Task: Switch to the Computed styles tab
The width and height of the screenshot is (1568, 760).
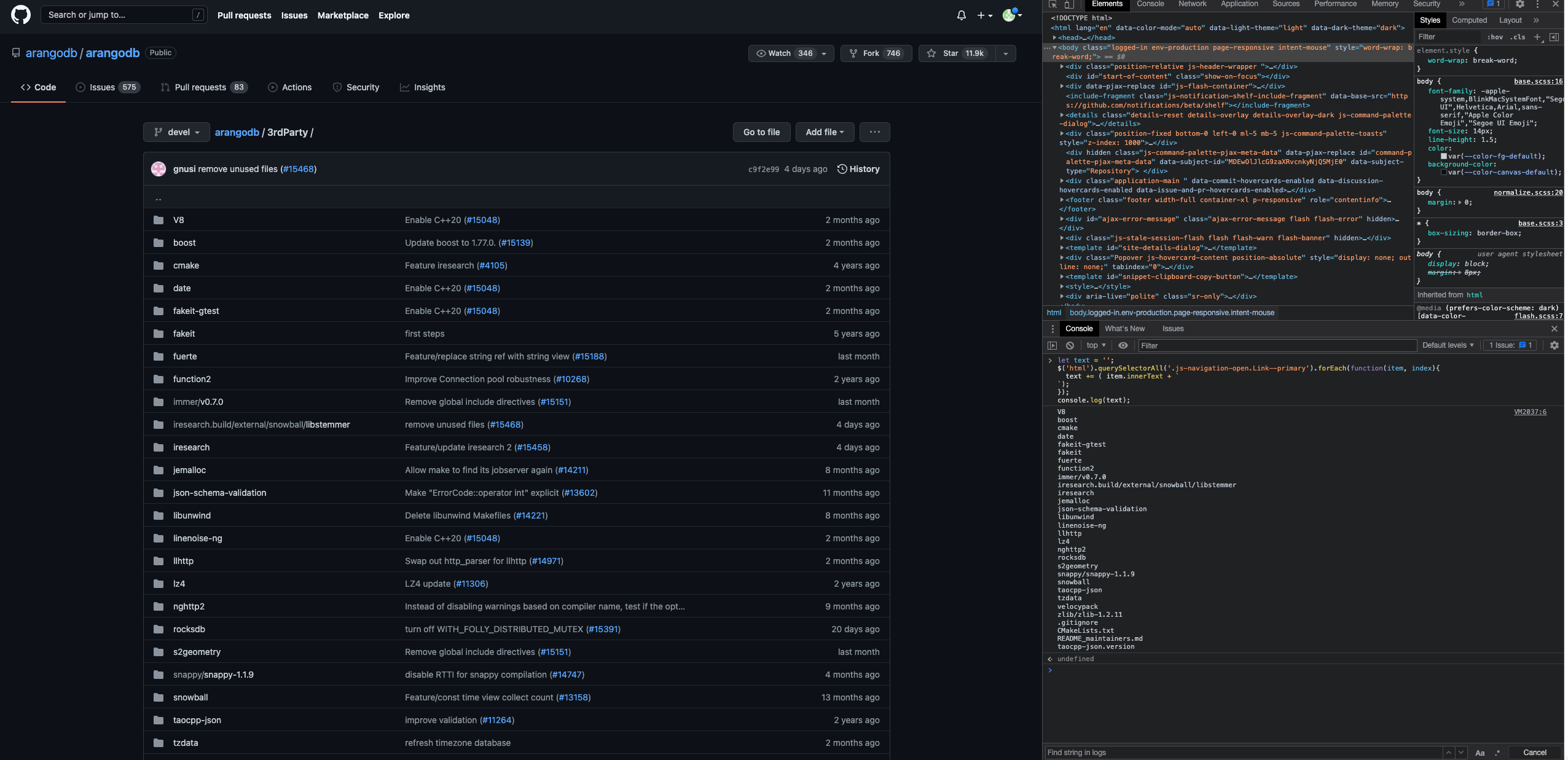Action: (x=1469, y=20)
